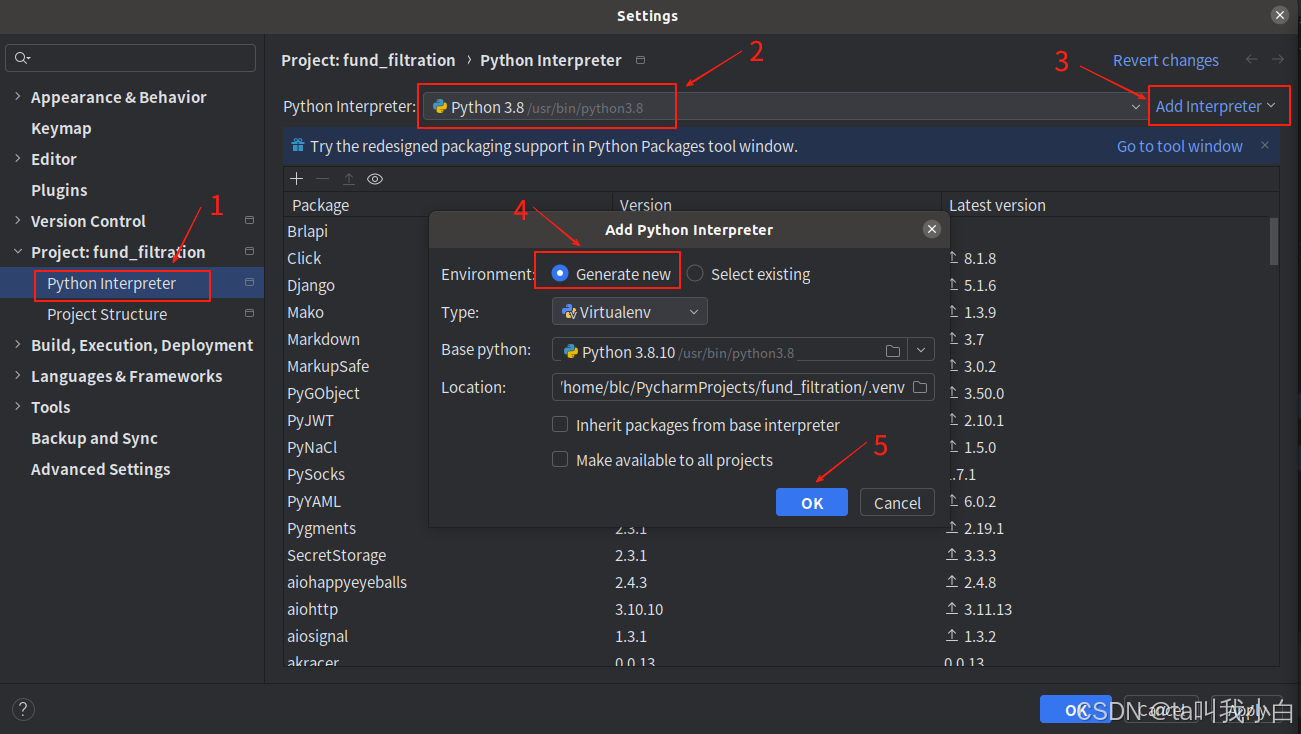Collapse the Project: fund_filtration section
This screenshot has height=734, width=1301.
(17, 252)
